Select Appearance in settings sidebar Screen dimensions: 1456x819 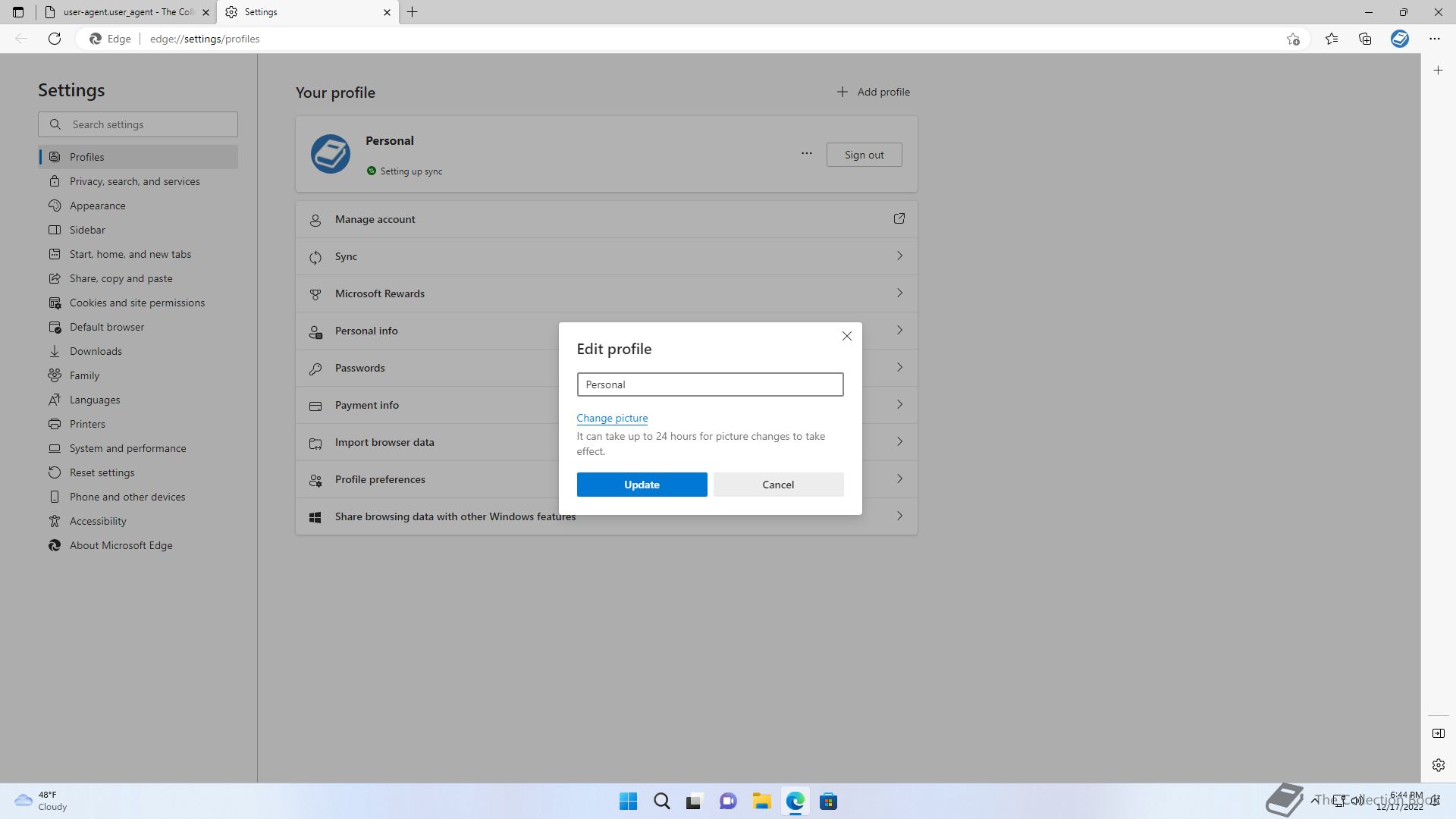pyautogui.click(x=97, y=206)
